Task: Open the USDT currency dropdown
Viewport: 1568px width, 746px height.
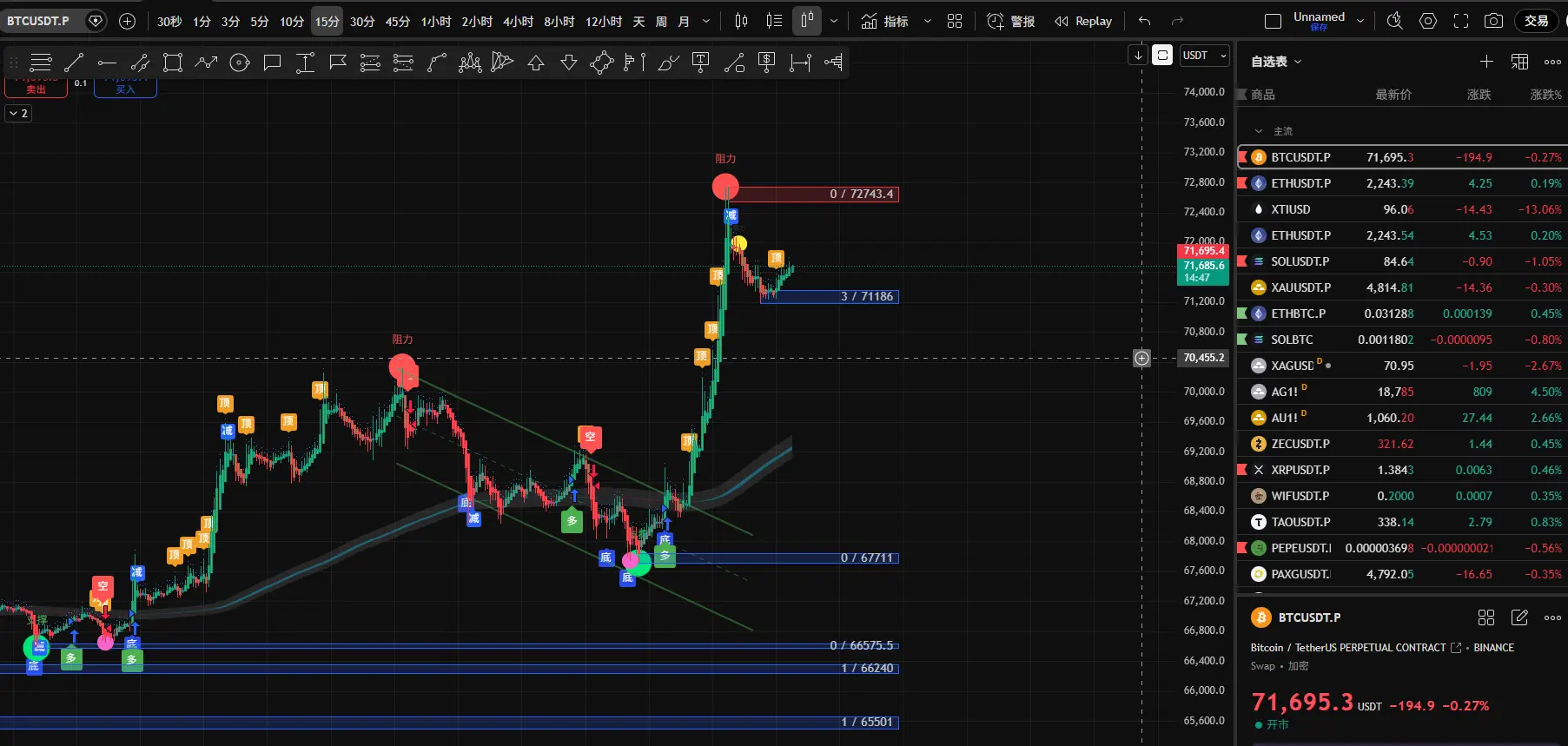Action: tap(1204, 56)
